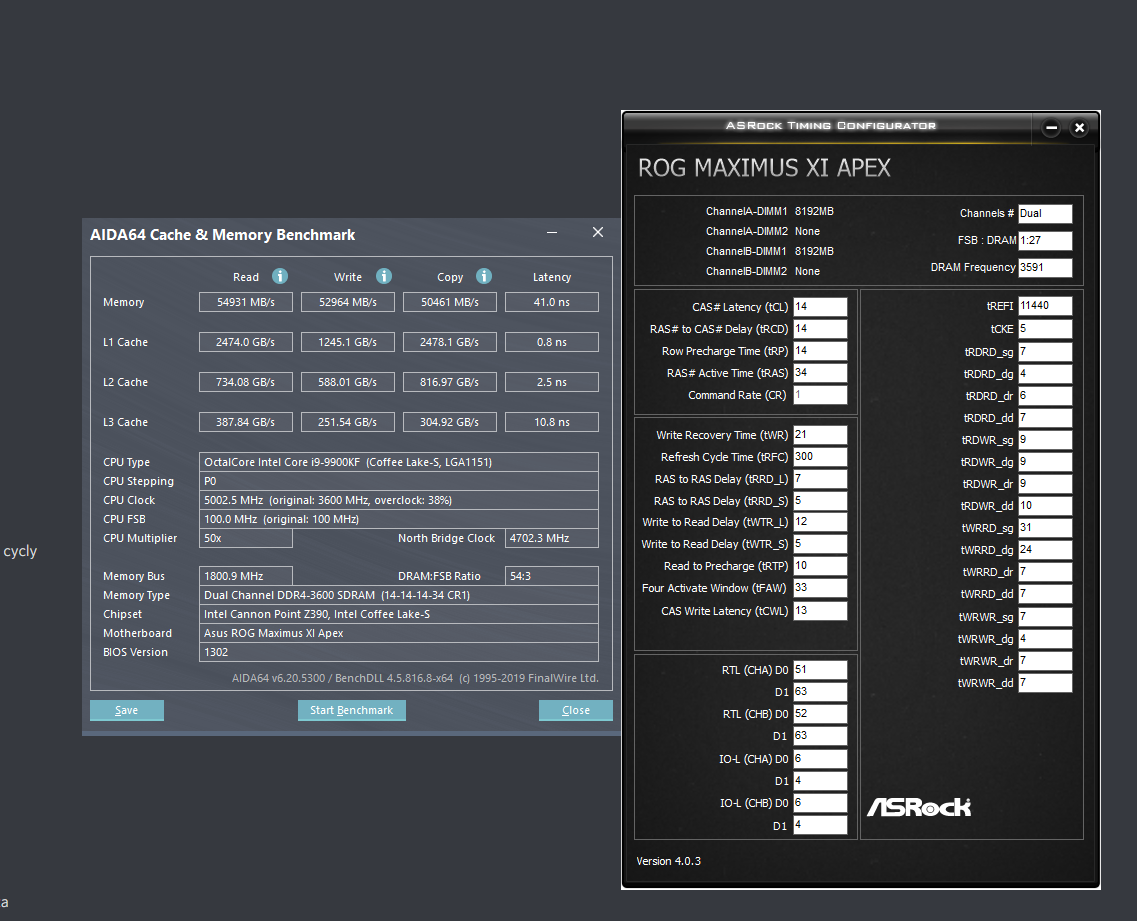Image resolution: width=1137 pixels, height=921 pixels.
Task: Click L2 Cache Write value 588.01 GB/s
Action: tap(348, 381)
